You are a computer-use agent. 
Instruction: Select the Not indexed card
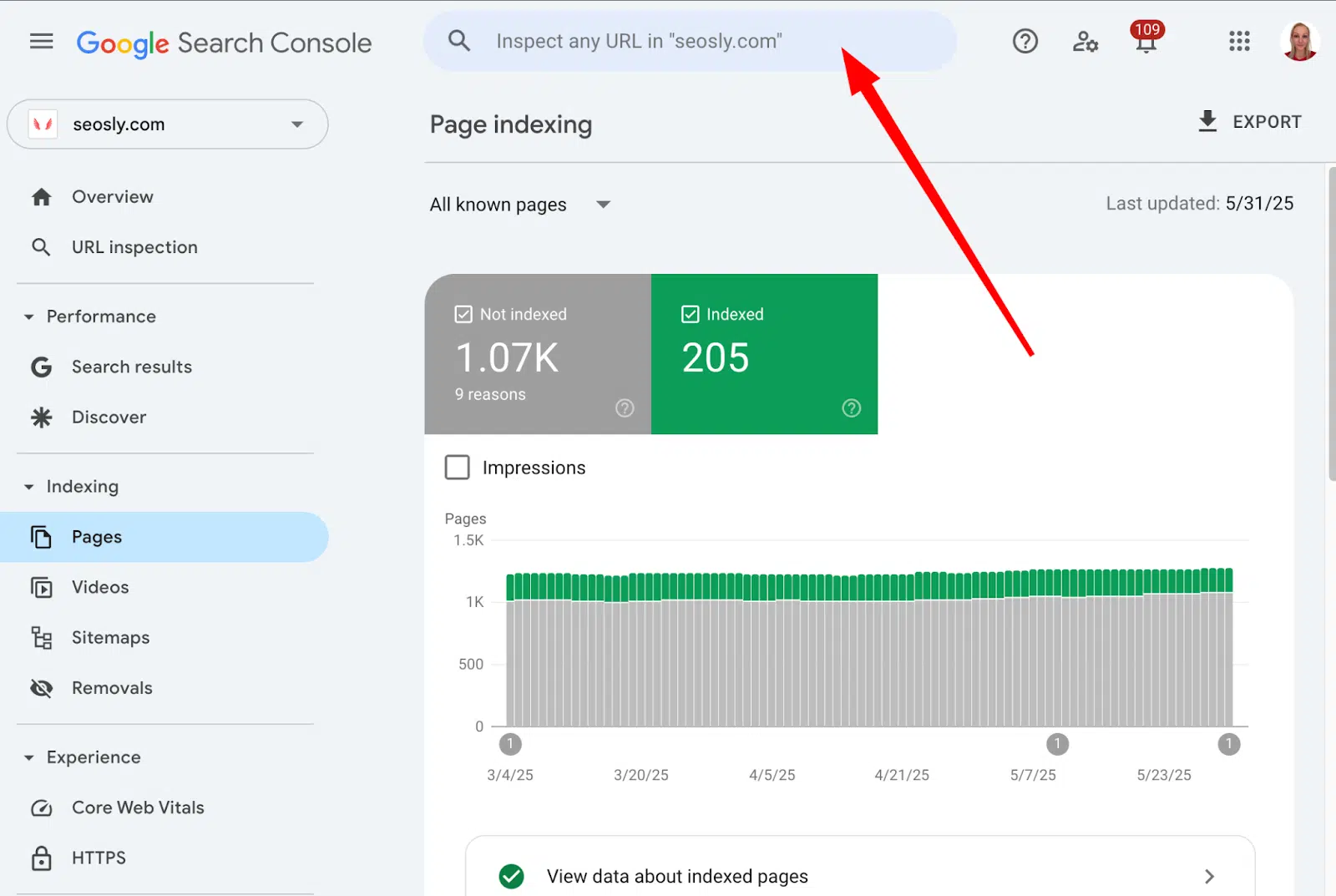tap(537, 355)
